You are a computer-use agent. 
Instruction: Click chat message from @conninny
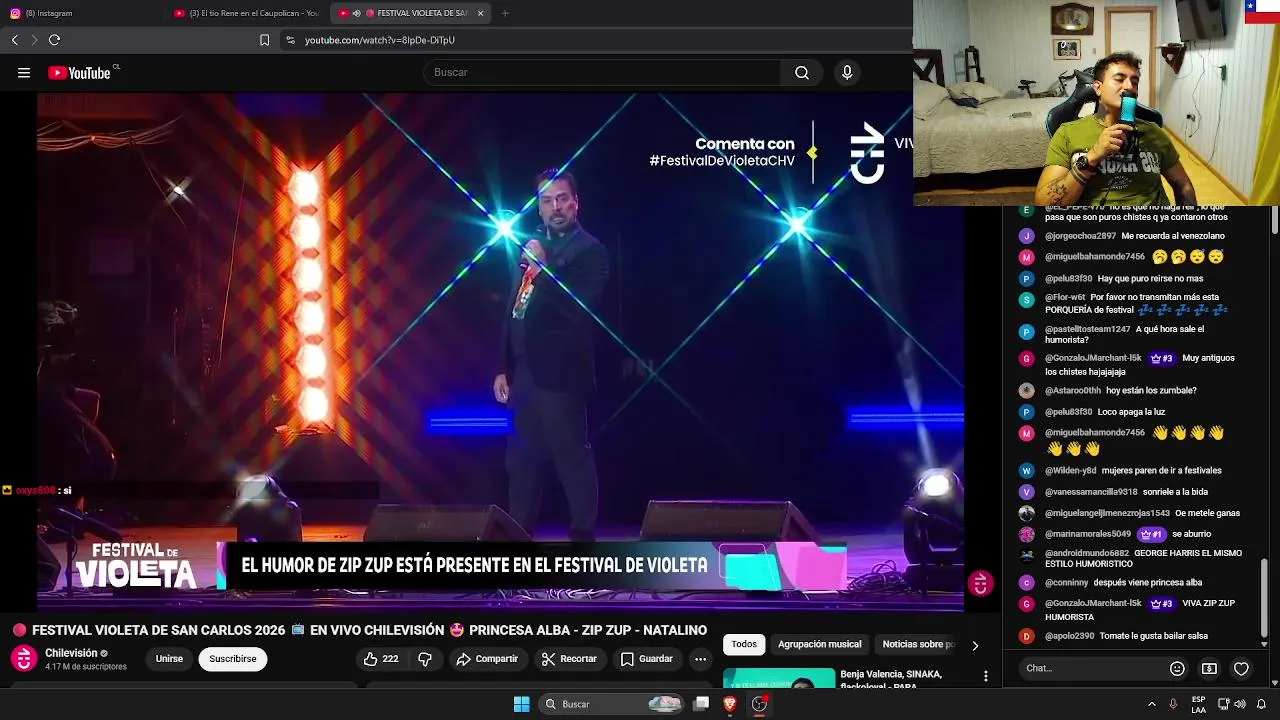1147,582
